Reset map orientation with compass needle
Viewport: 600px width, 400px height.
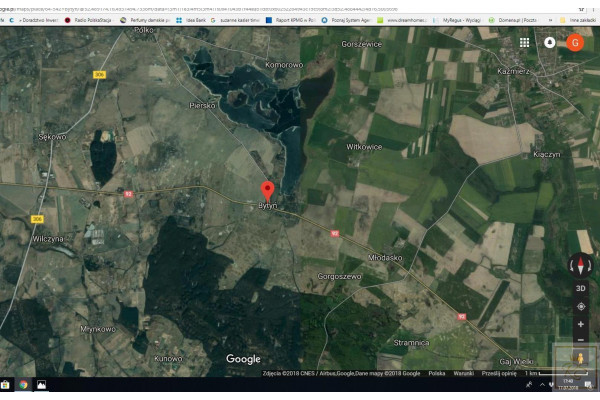pyautogui.click(x=580, y=265)
